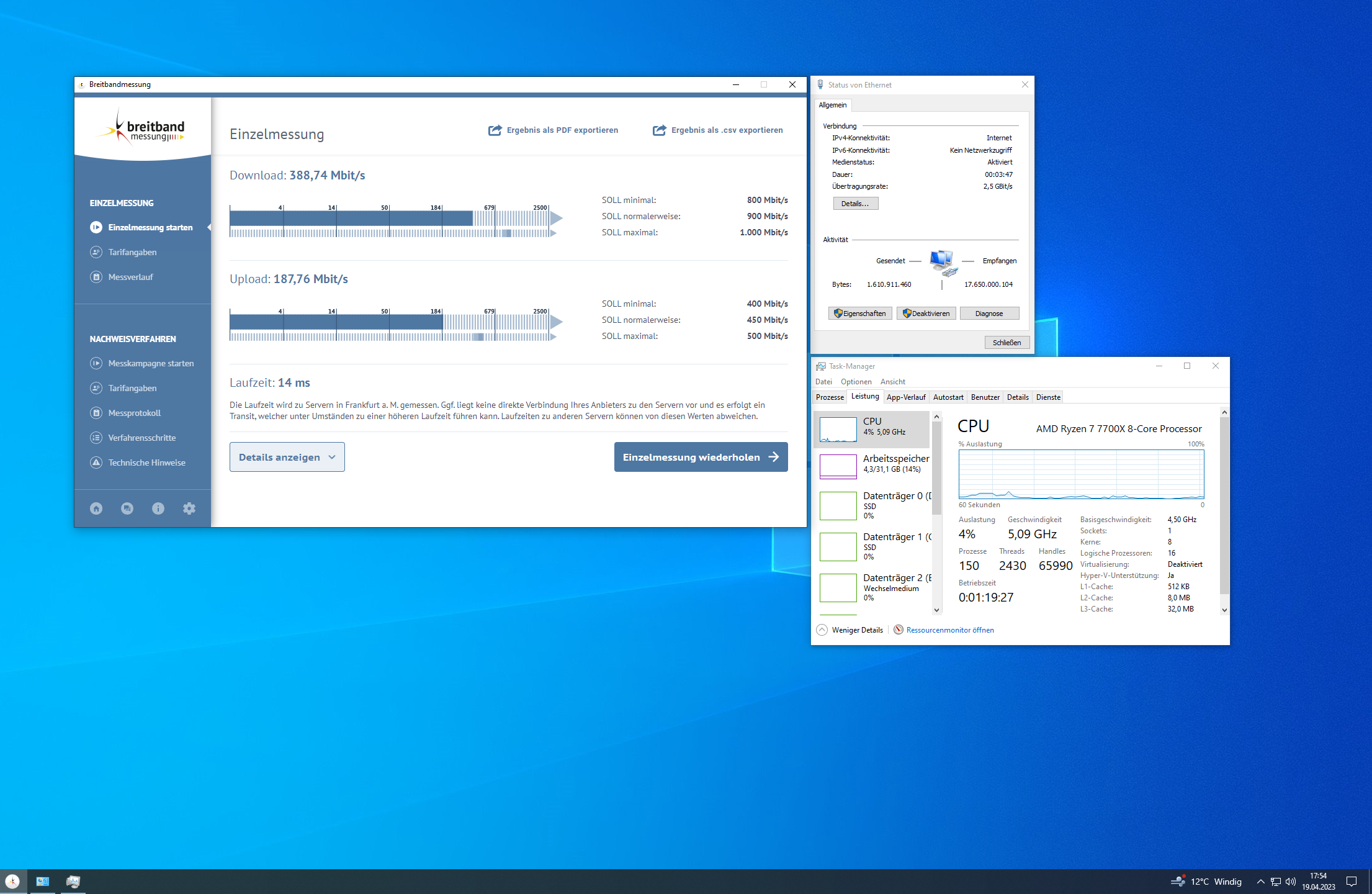Switch to the Prozesse tab
The image size is (1372, 894).
[829, 397]
